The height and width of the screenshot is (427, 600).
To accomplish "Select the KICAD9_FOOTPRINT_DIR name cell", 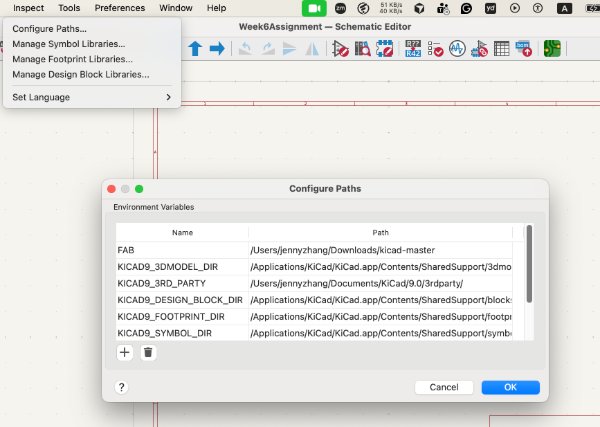I will [x=183, y=317].
